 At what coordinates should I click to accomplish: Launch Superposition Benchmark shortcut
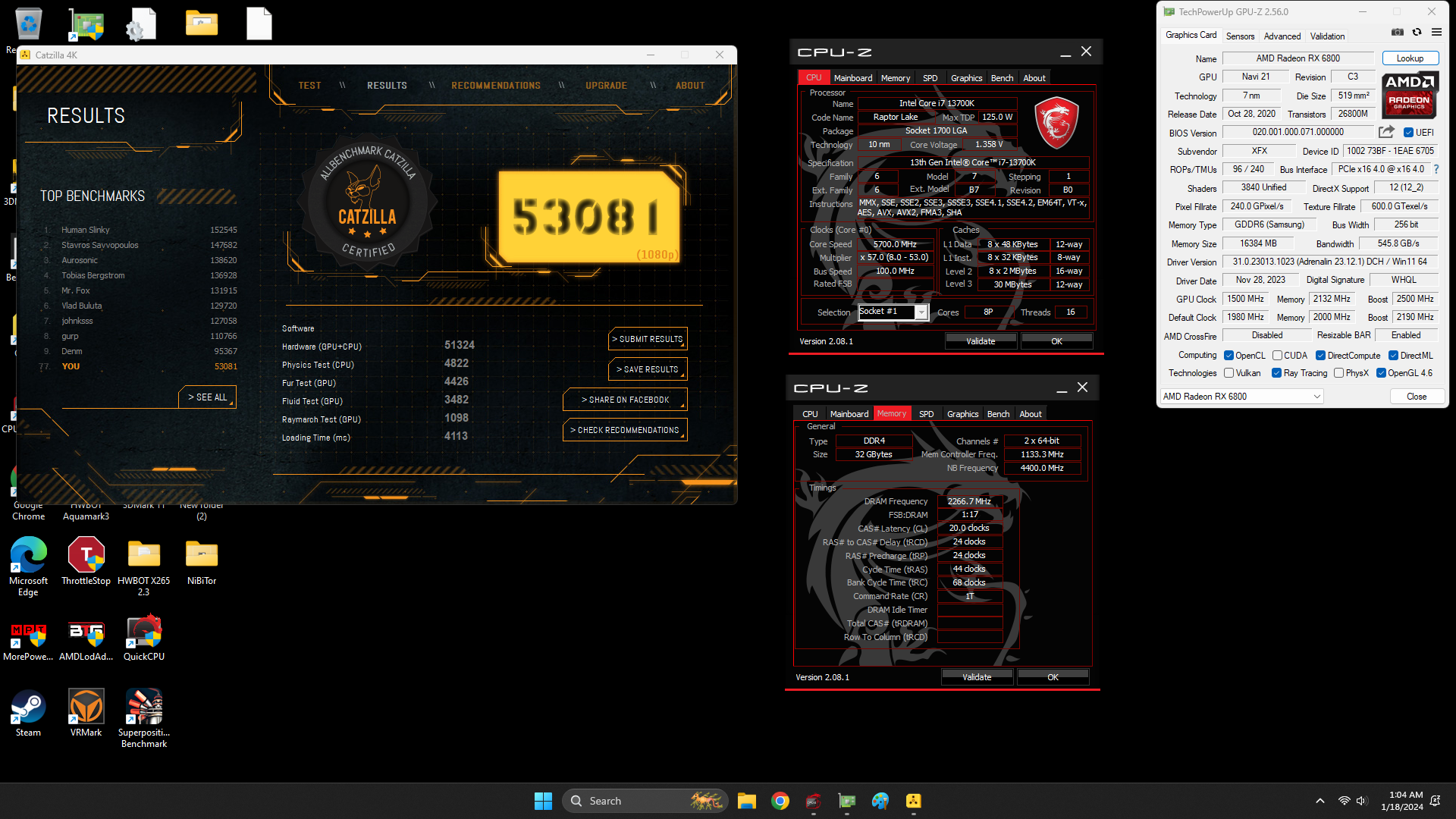coord(143,718)
